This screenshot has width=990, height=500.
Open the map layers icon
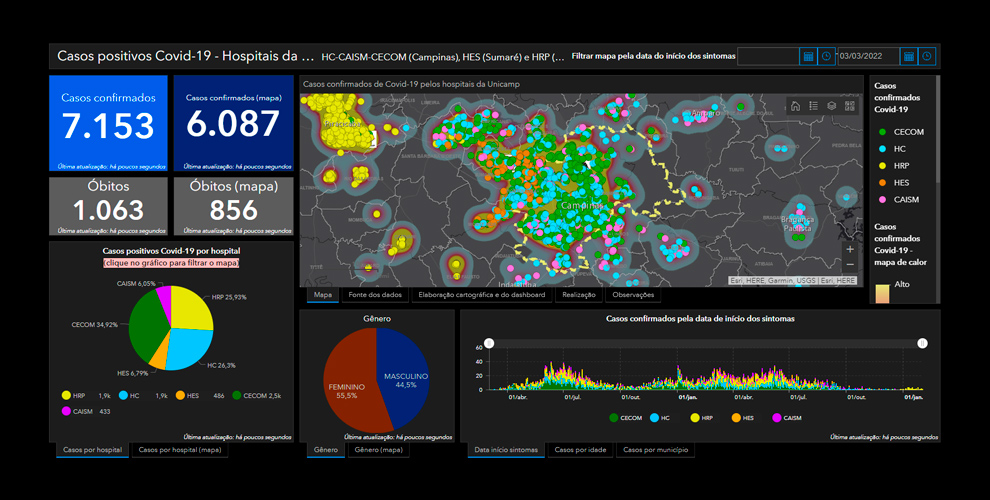831,106
